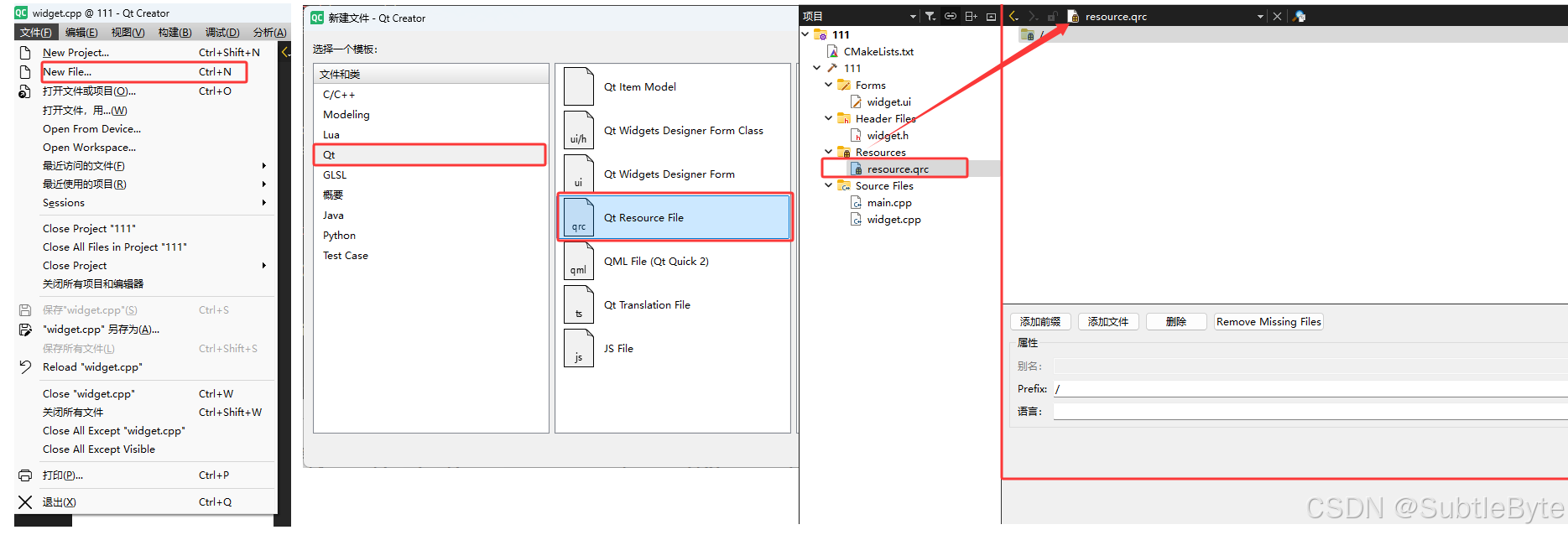Collapse the Resources folder
Viewport: 1568px width, 535px height.
point(829,152)
